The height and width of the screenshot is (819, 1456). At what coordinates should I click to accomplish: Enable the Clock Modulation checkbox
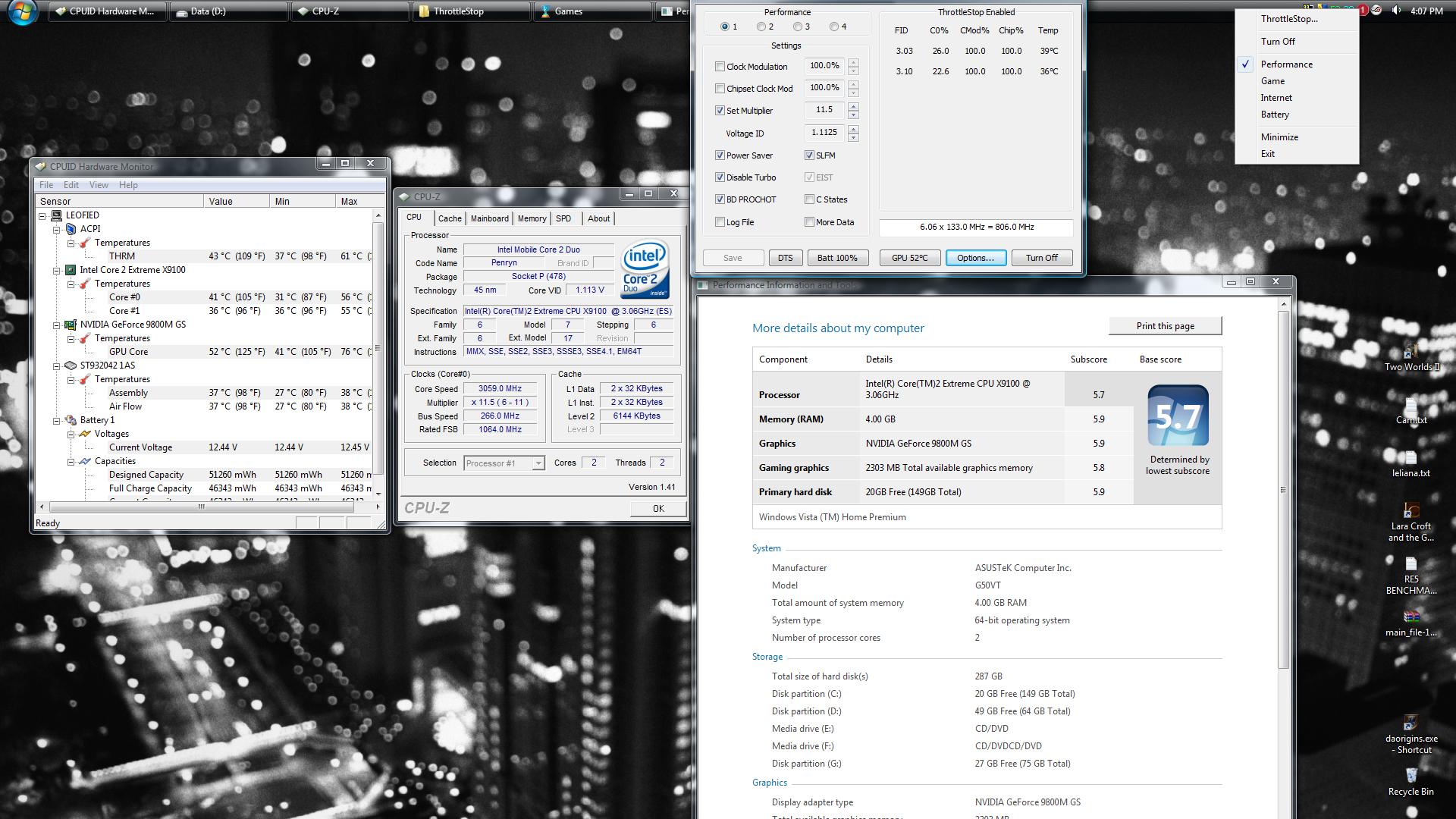tap(720, 67)
